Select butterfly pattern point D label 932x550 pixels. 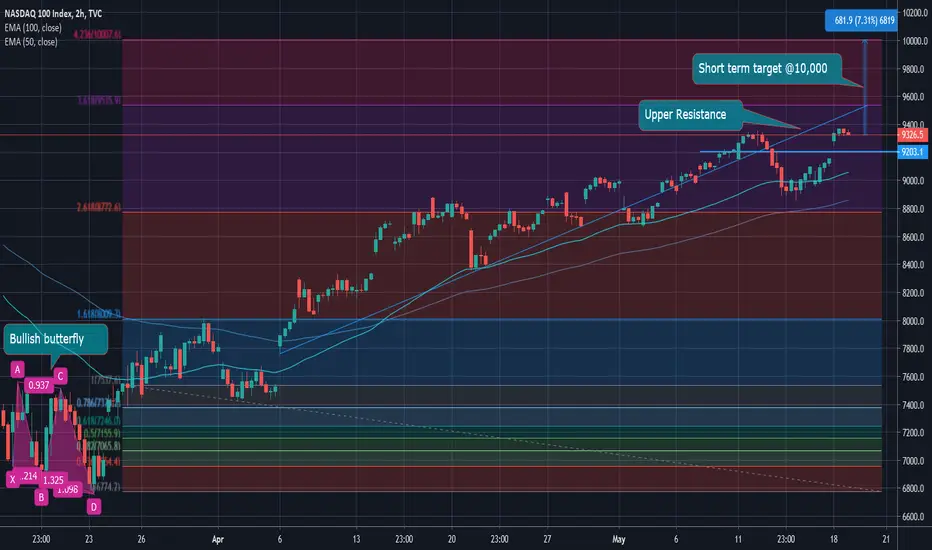coord(93,507)
